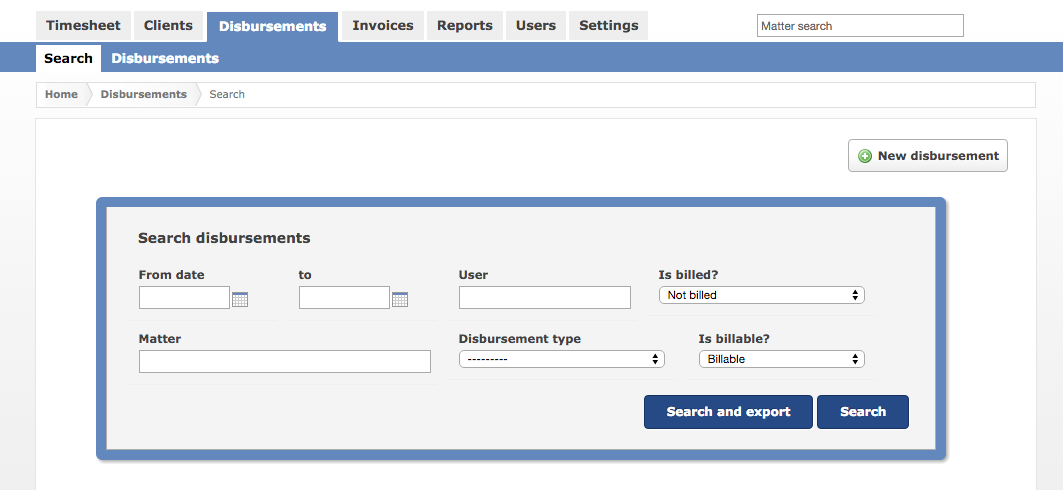Viewport: 1063px width, 490px height.
Task: Select the Users tab
Action: (x=536, y=26)
